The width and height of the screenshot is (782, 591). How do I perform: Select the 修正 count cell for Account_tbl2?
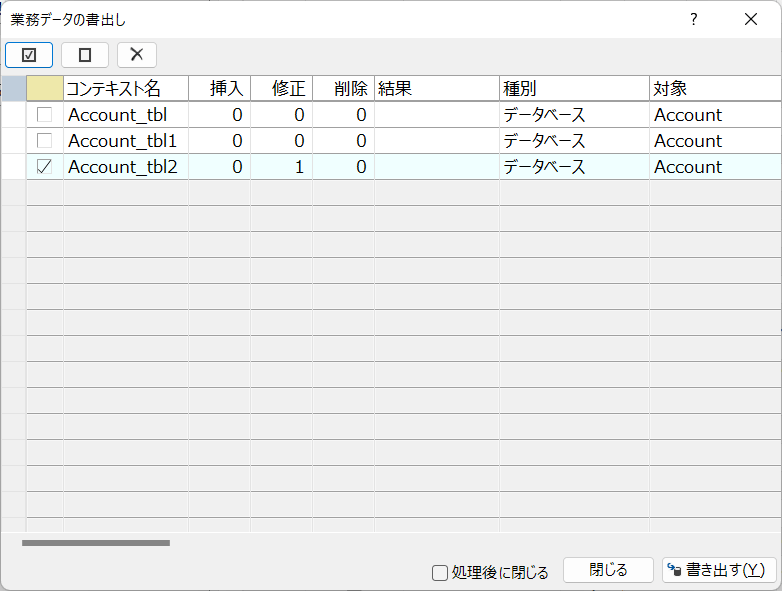pos(281,167)
